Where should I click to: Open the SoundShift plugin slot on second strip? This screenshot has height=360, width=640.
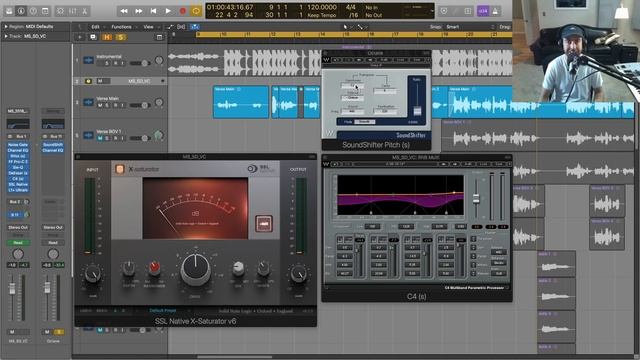point(53,145)
